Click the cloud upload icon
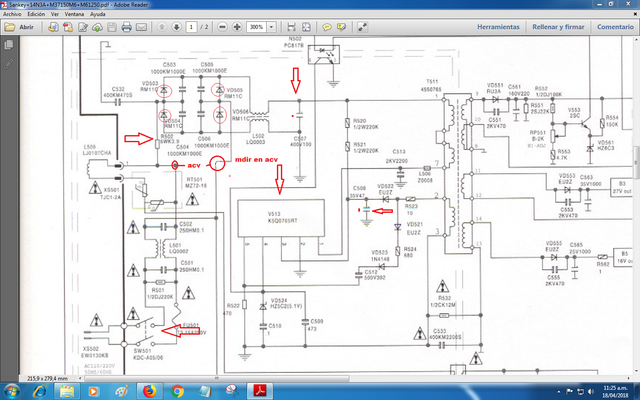 (x=97, y=27)
